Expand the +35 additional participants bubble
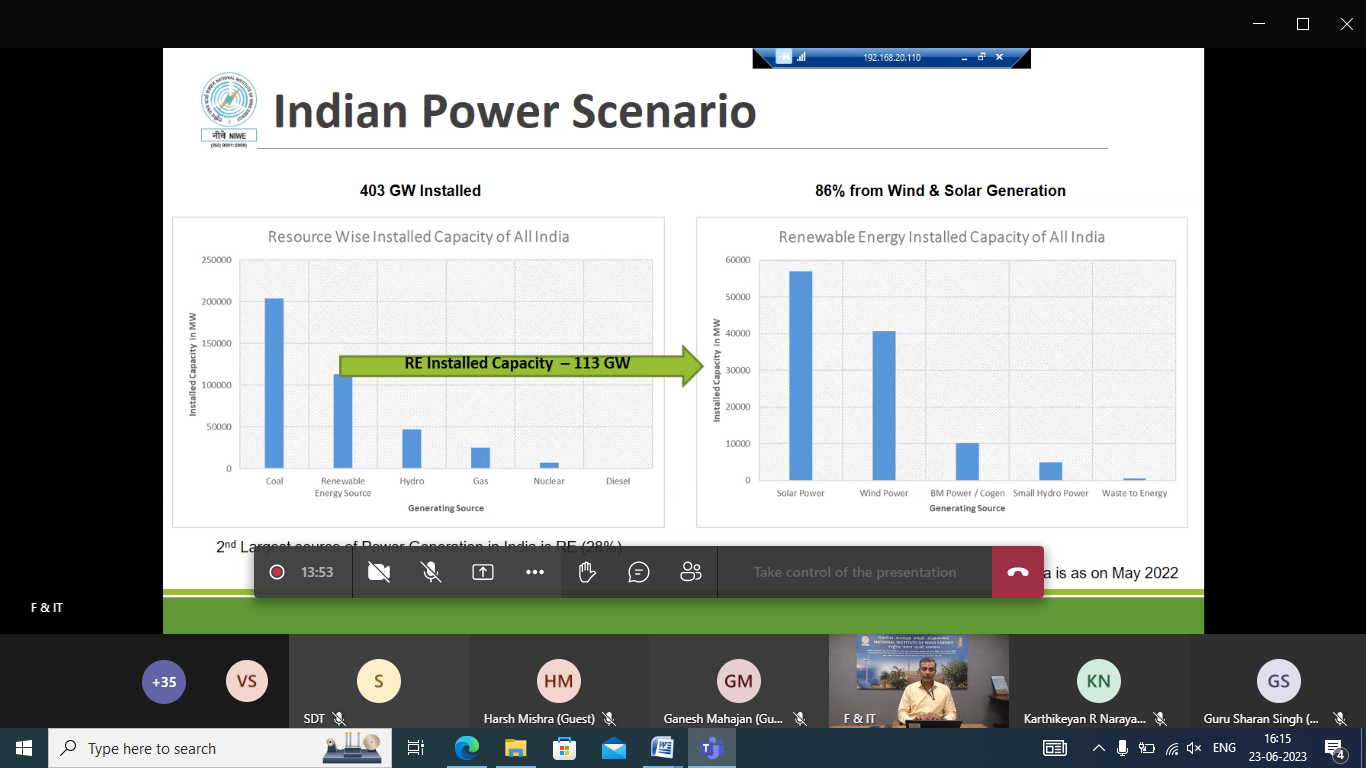The height and width of the screenshot is (768, 1366). pos(164,682)
